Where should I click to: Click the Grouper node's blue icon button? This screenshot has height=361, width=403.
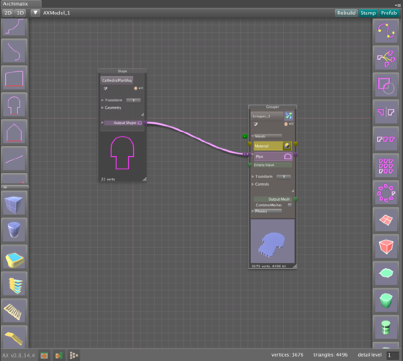[x=289, y=116]
